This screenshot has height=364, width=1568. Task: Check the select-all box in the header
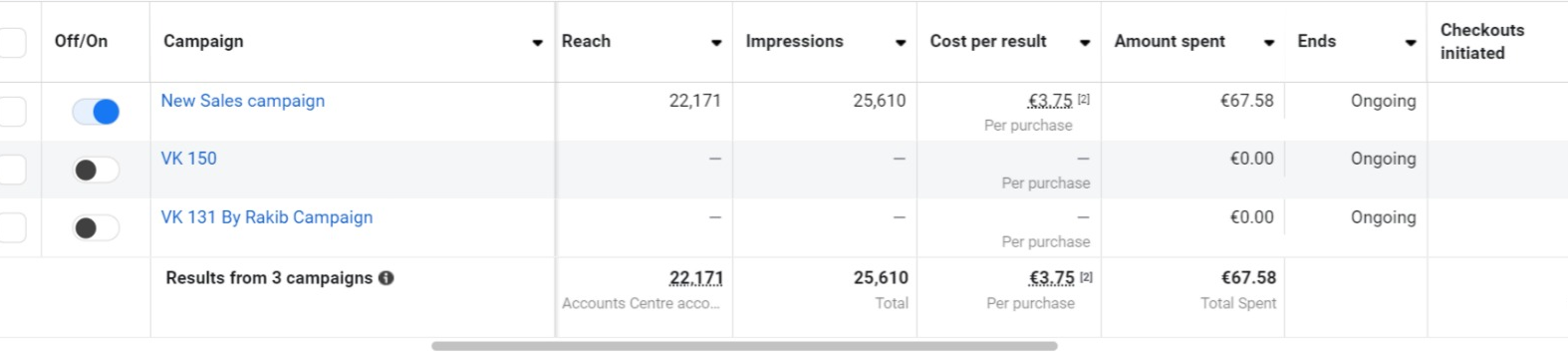click(12, 43)
